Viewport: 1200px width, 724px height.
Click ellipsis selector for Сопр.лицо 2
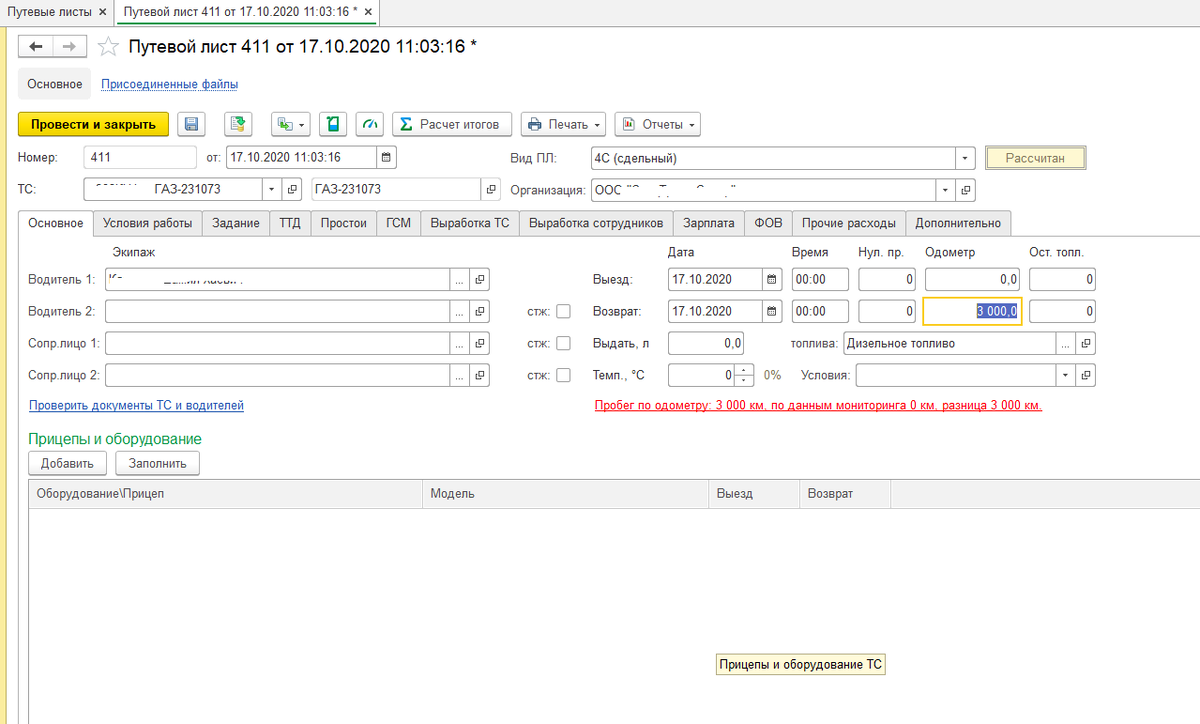point(459,375)
